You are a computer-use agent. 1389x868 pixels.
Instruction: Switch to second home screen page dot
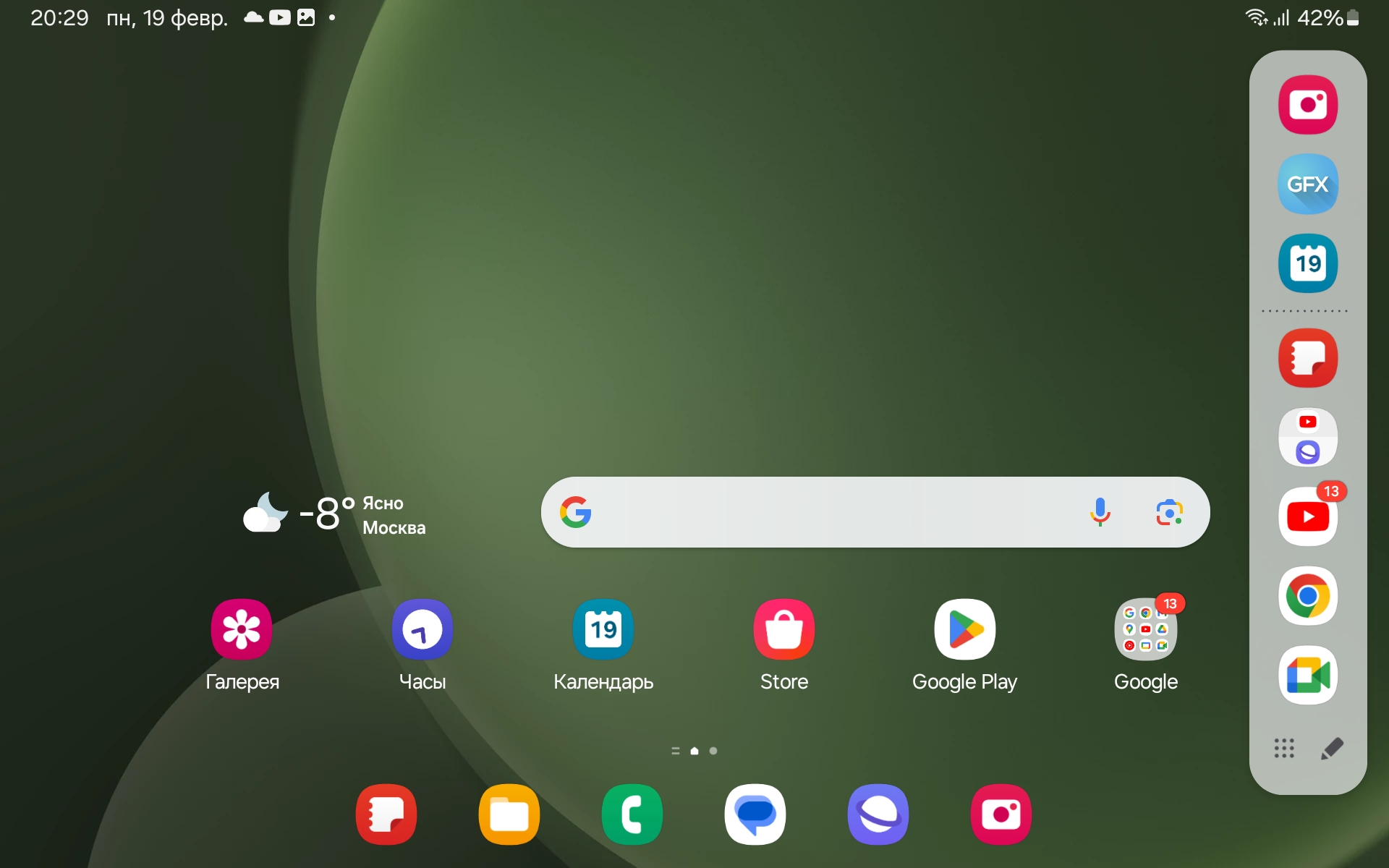pos(713,751)
